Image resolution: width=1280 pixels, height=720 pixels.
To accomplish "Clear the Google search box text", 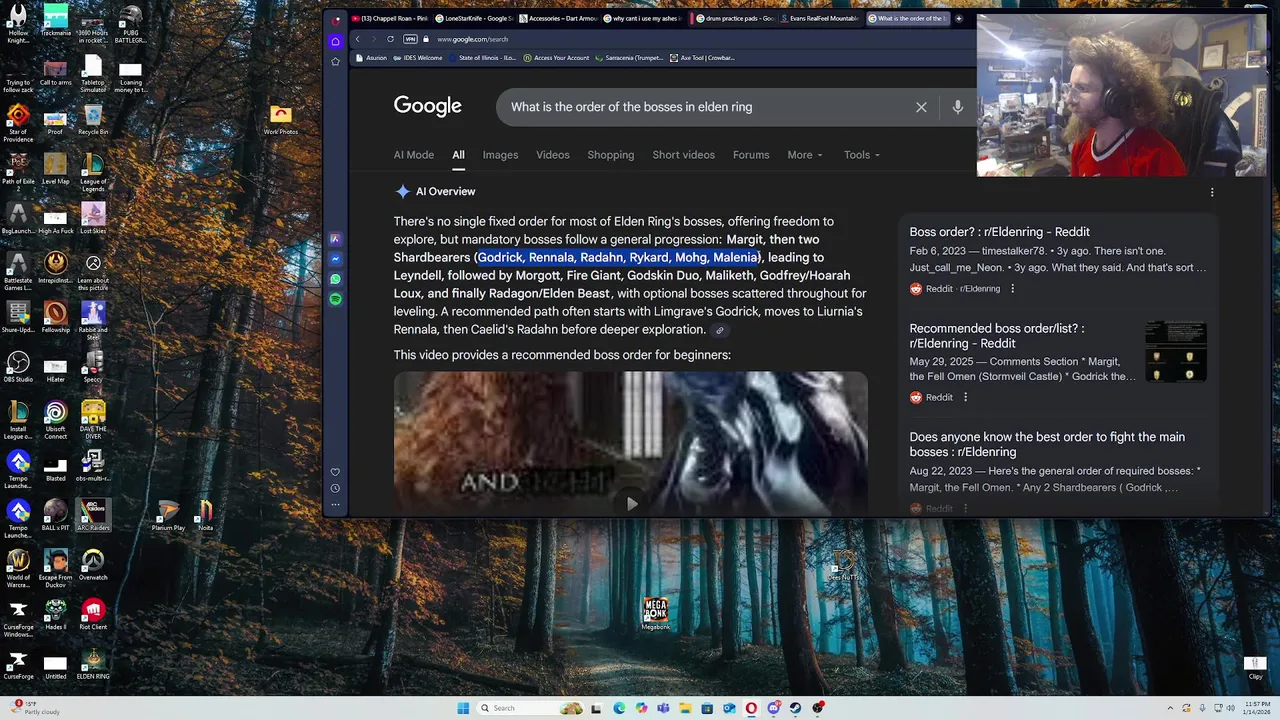I will (921, 107).
